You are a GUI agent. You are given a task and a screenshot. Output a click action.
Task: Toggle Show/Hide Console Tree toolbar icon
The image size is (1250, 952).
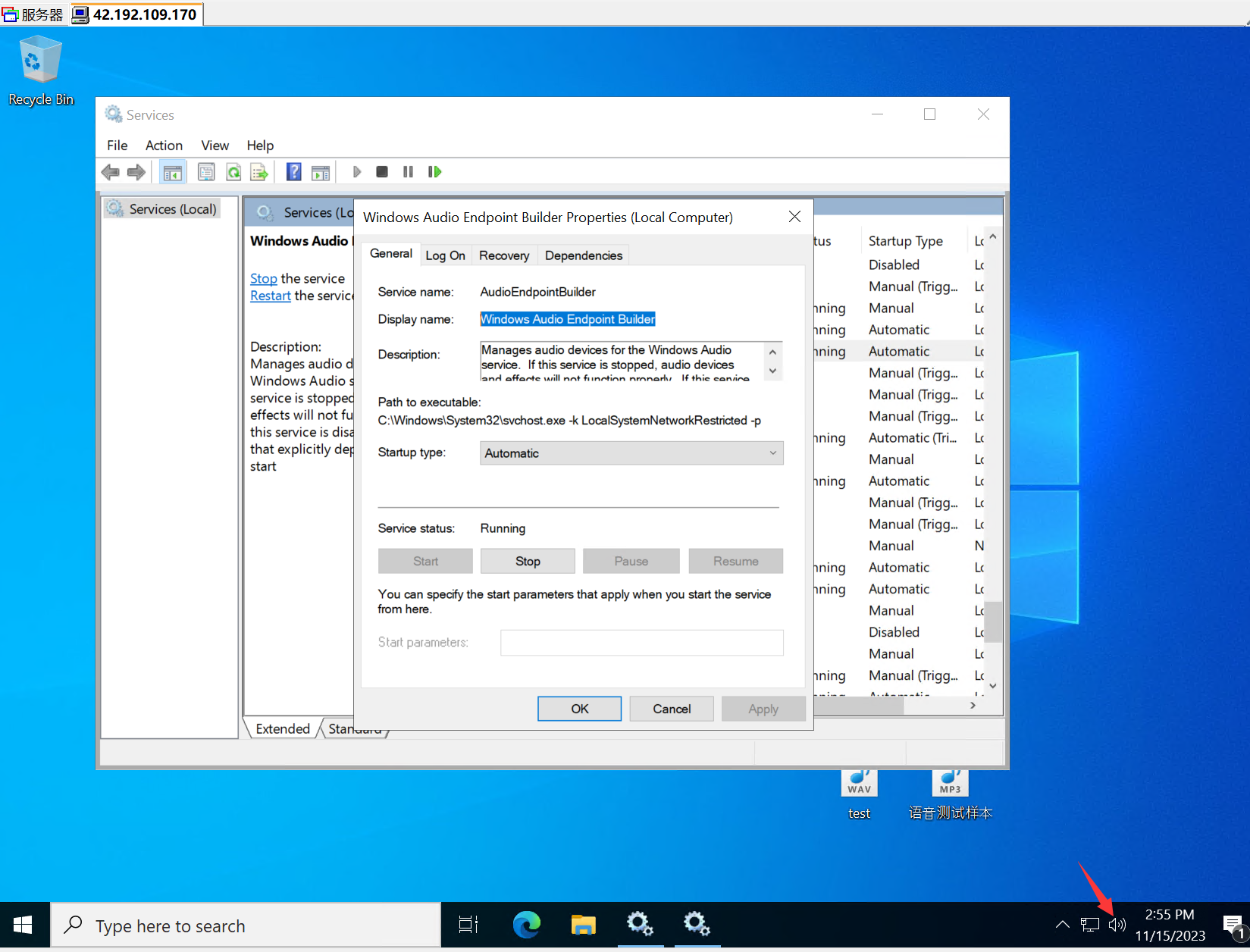click(x=173, y=172)
